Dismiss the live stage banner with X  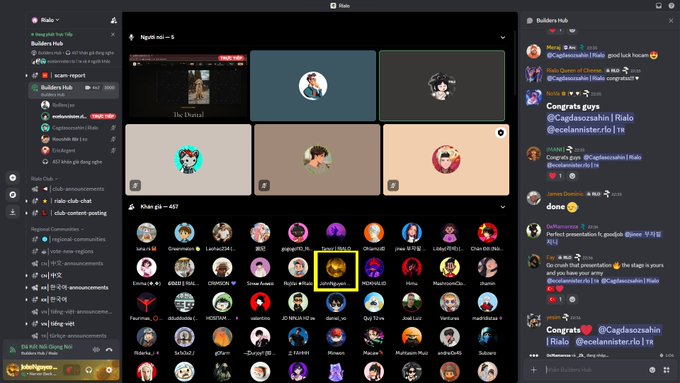tap(113, 34)
